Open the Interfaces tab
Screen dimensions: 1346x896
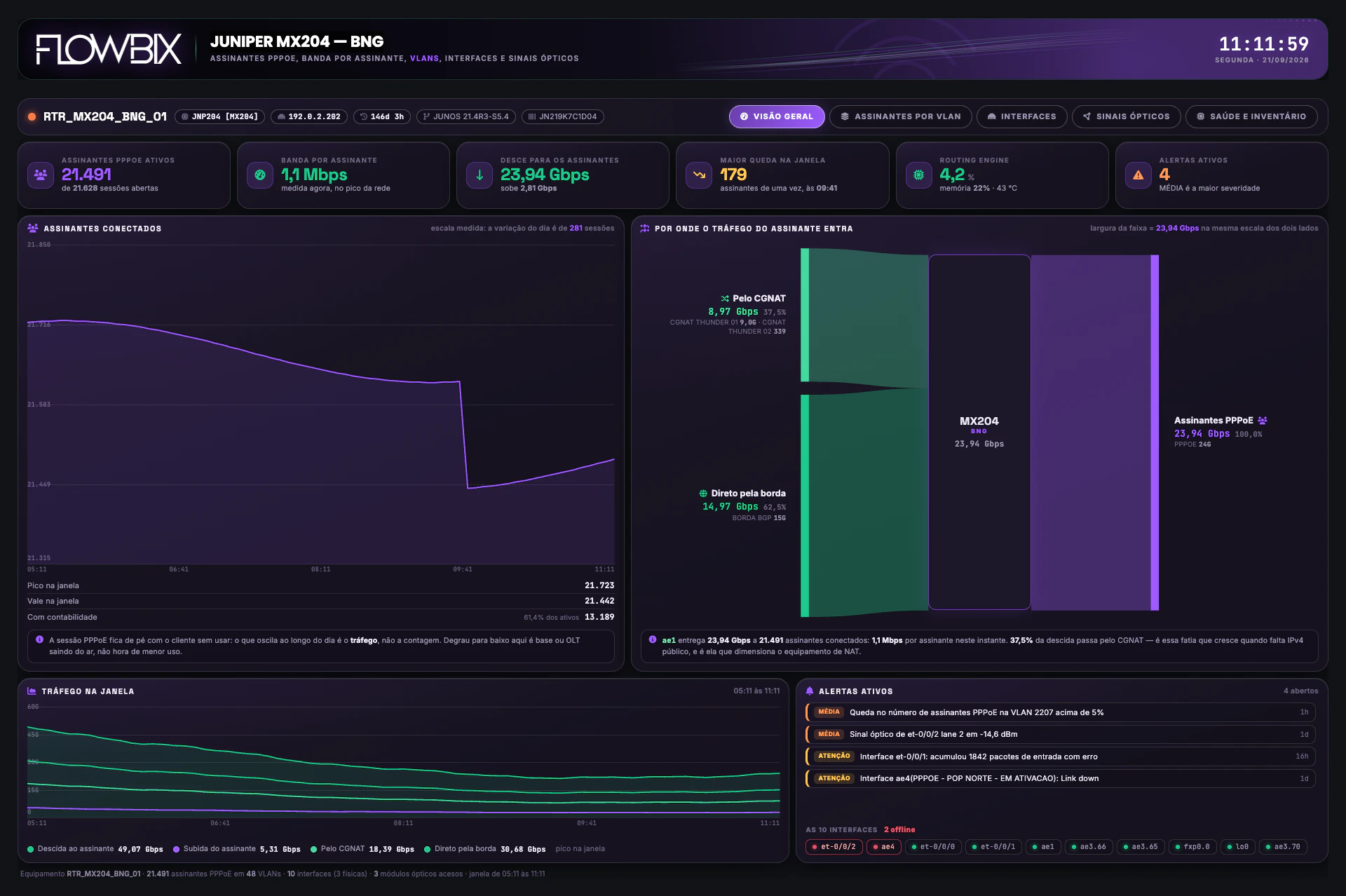point(1022,116)
